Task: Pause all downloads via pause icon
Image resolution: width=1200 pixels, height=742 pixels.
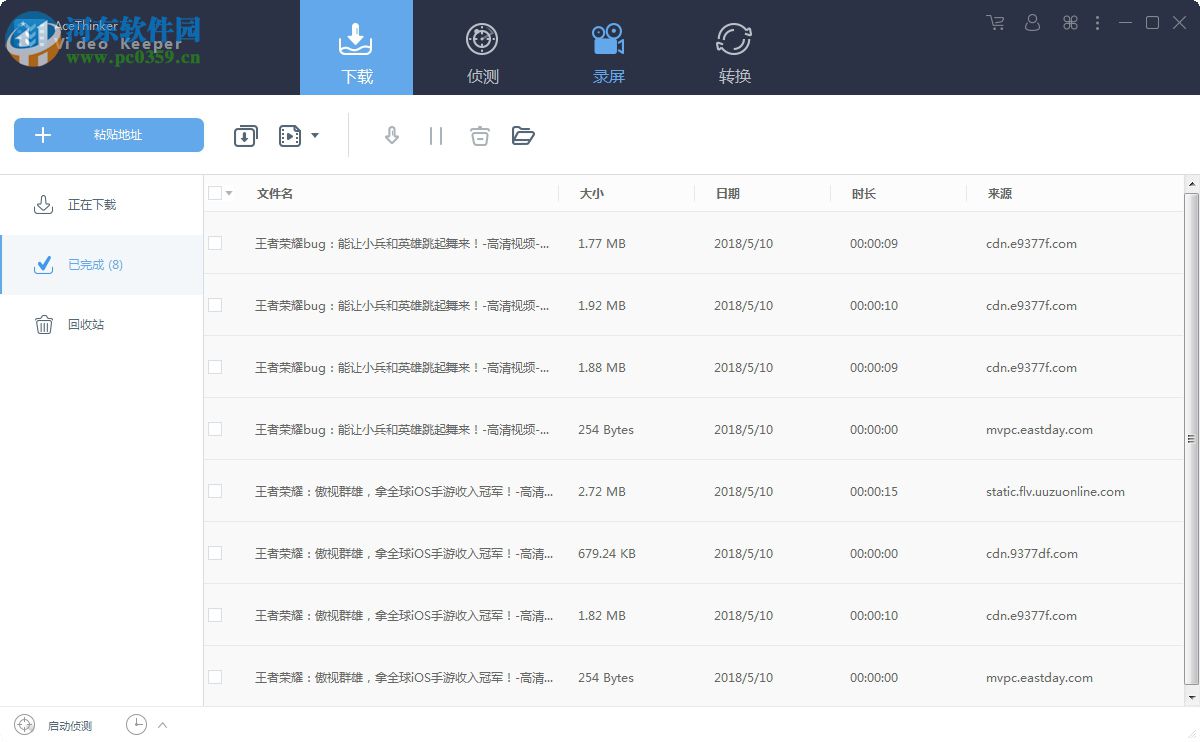Action: point(435,135)
